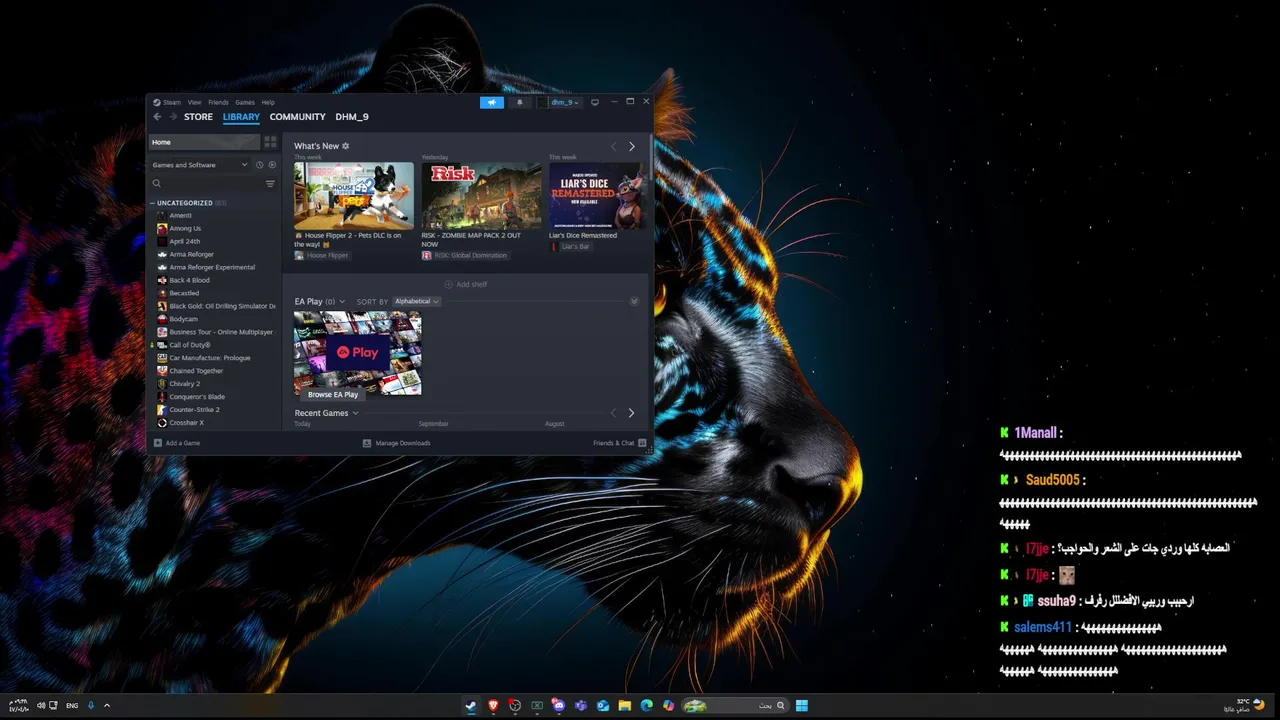The height and width of the screenshot is (720, 1280).
Task: Open File Explorer from the taskbar
Action: click(625, 705)
